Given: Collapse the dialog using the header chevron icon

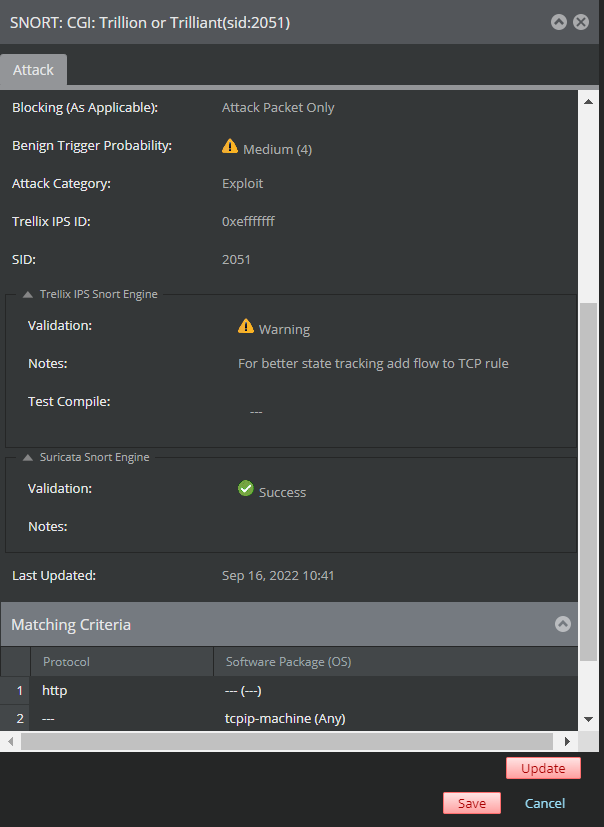Looking at the screenshot, I should tap(559, 22).
